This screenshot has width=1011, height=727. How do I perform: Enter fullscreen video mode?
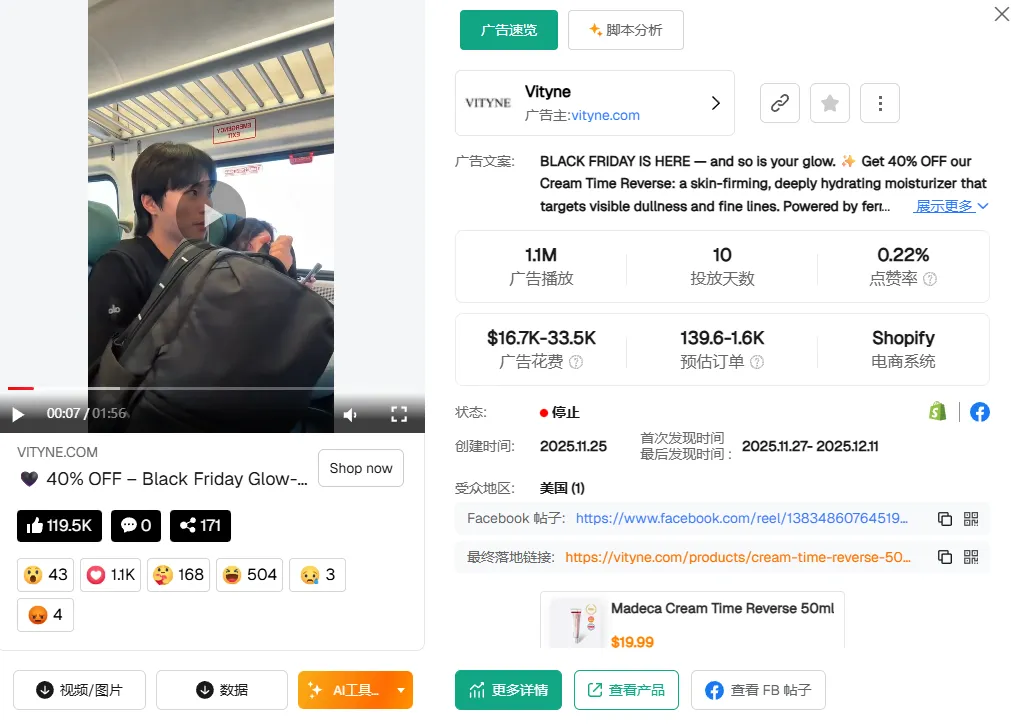[399, 414]
